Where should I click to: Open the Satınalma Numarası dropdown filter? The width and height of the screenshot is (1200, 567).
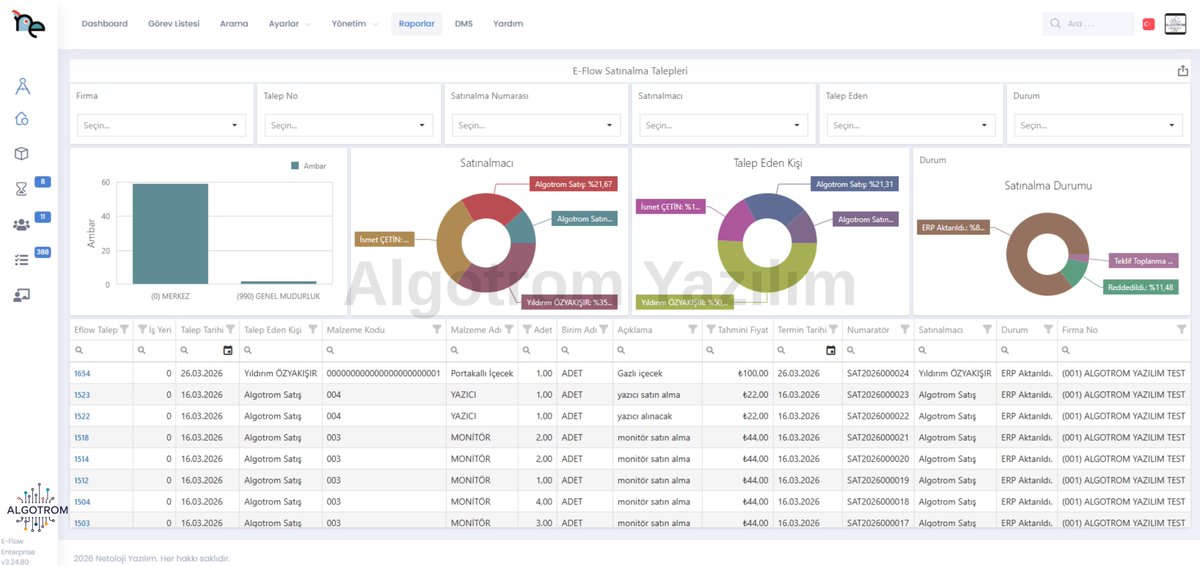[x=536, y=125]
